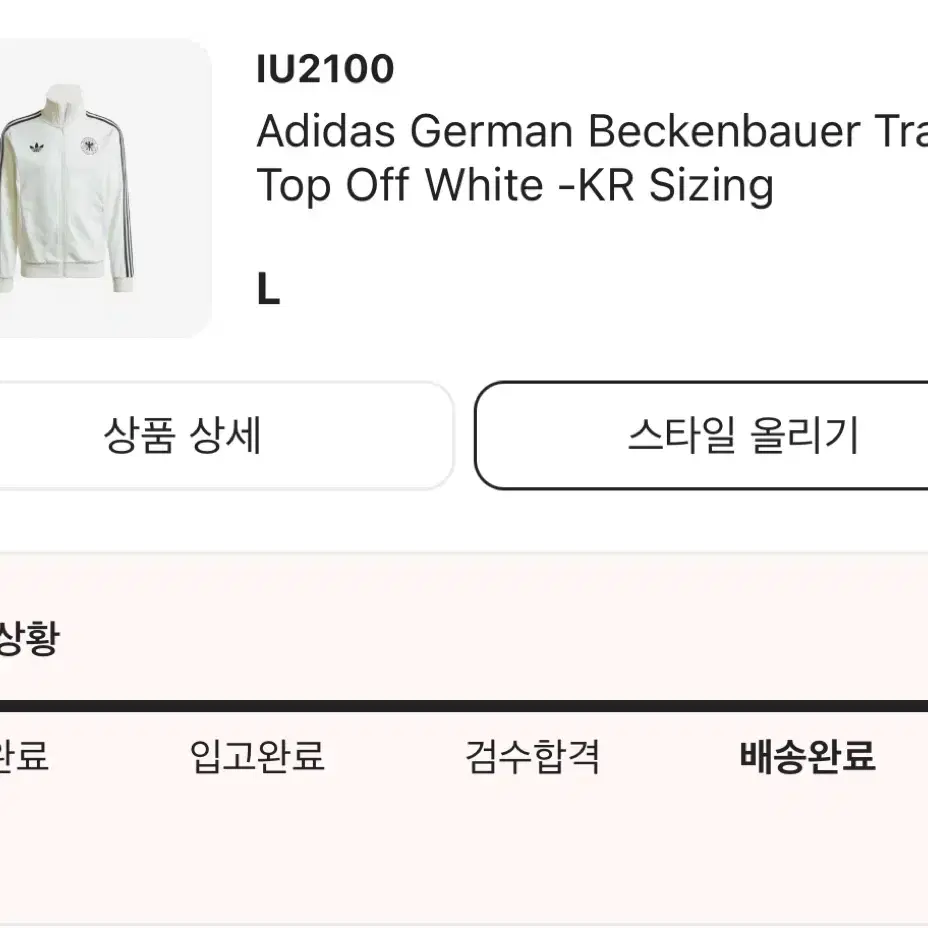Select the 입고완료 progress step
Screen dimensions: 928x928
point(257,756)
